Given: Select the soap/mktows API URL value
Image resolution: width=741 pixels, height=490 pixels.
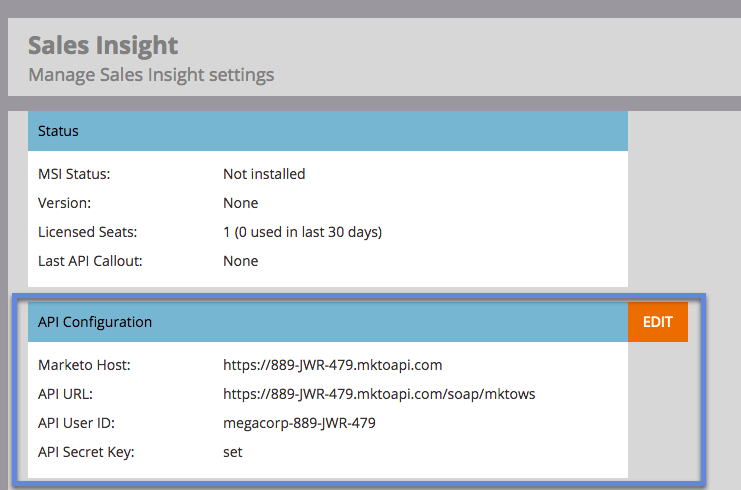Looking at the screenshot, I should pos(379,394).
